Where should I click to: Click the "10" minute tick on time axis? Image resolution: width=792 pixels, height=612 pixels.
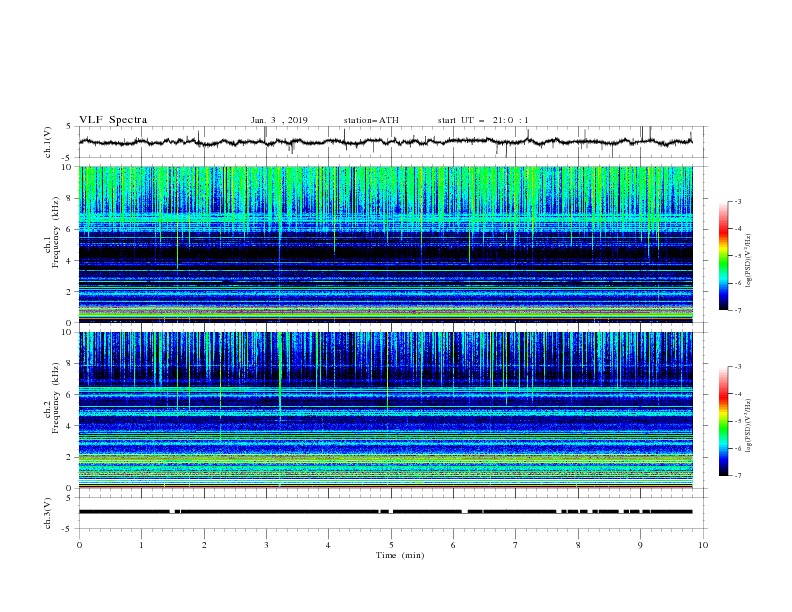click(703, 545)
